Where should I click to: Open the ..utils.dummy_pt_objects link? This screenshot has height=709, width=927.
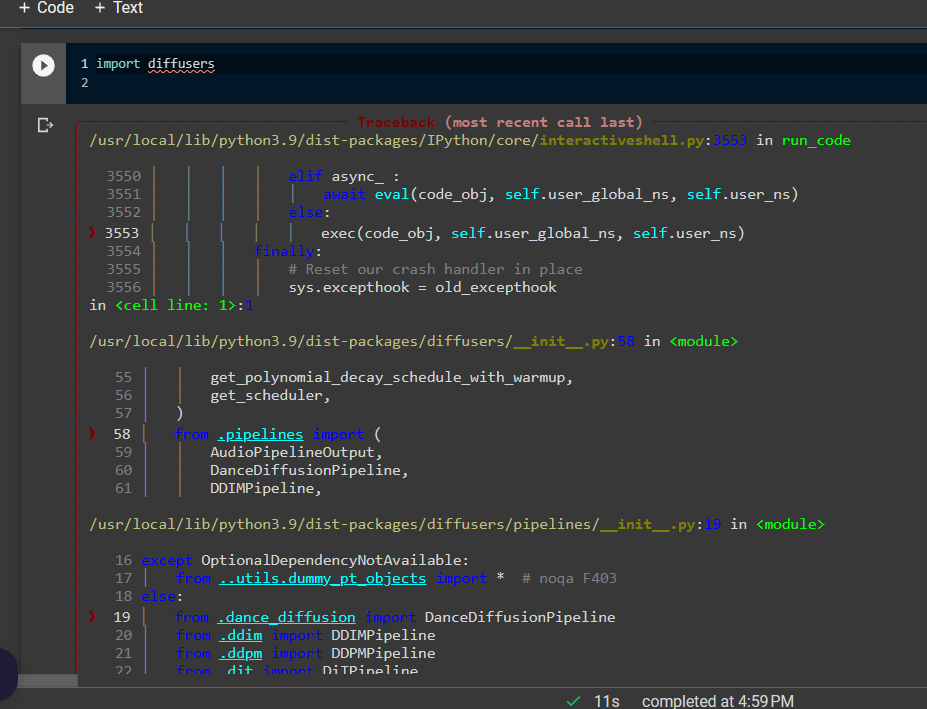(x=322, y=578)
